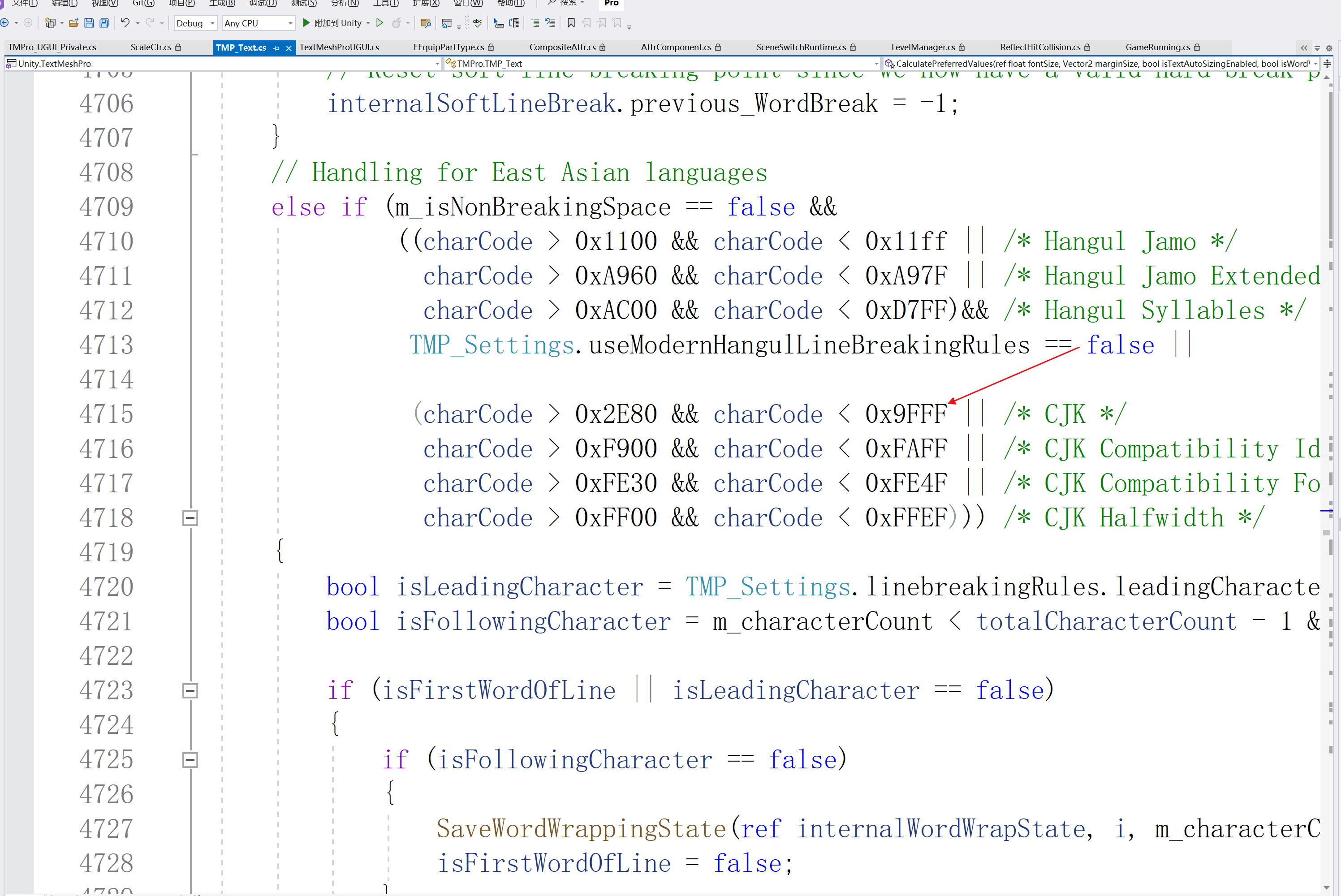The width and height of the screenshot is (1341, 896).
Task: Close the TMP_Text.cs tab
Action: [x=289, y=48]
